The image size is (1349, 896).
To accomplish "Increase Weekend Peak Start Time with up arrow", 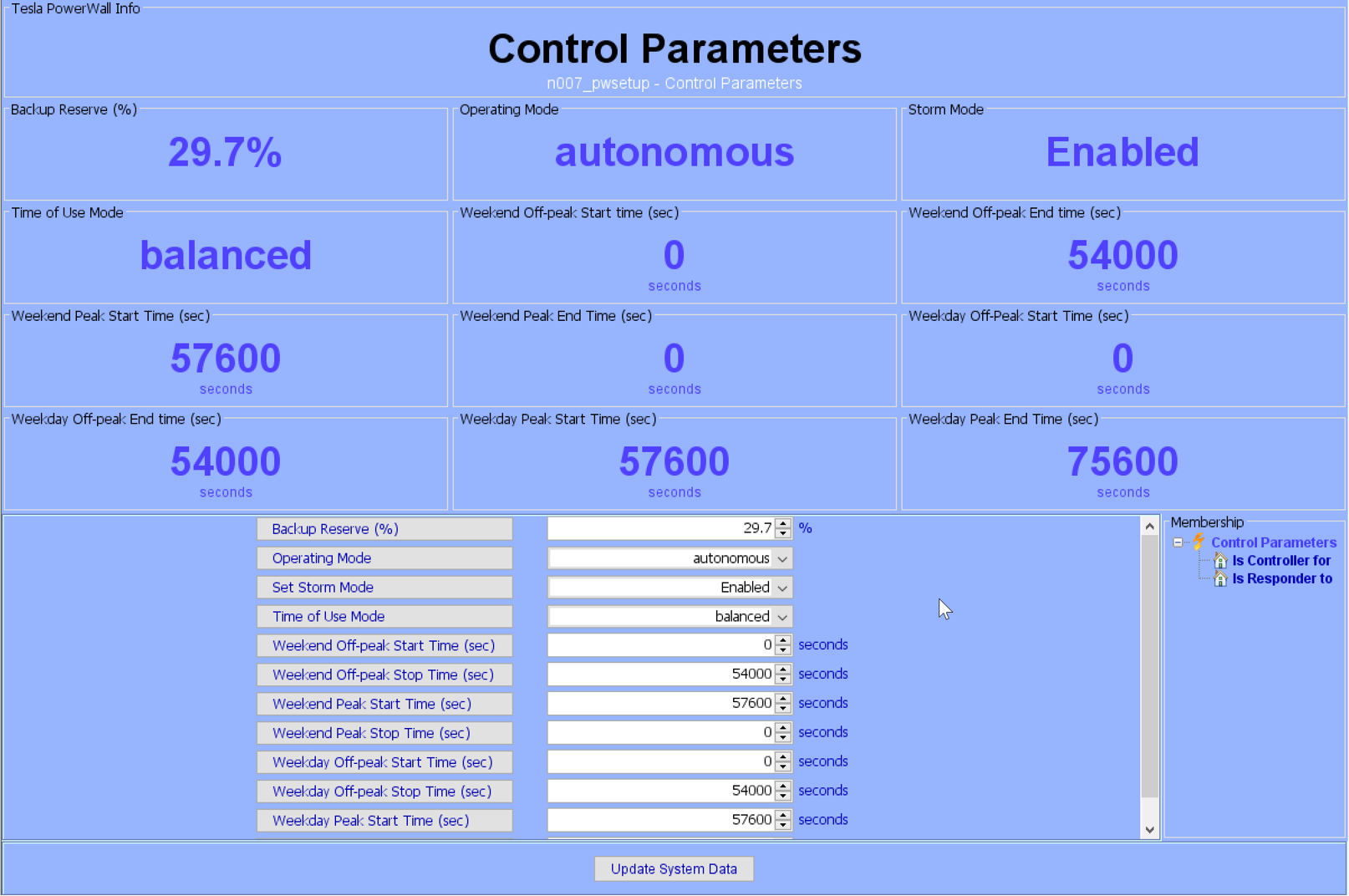I will (x=783, y=698).
